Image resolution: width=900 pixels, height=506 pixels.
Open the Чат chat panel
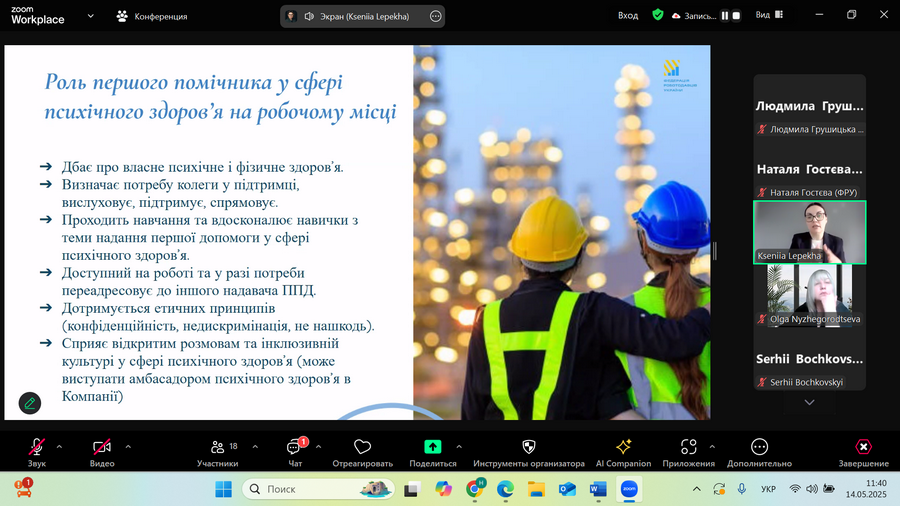pos(295,448)
